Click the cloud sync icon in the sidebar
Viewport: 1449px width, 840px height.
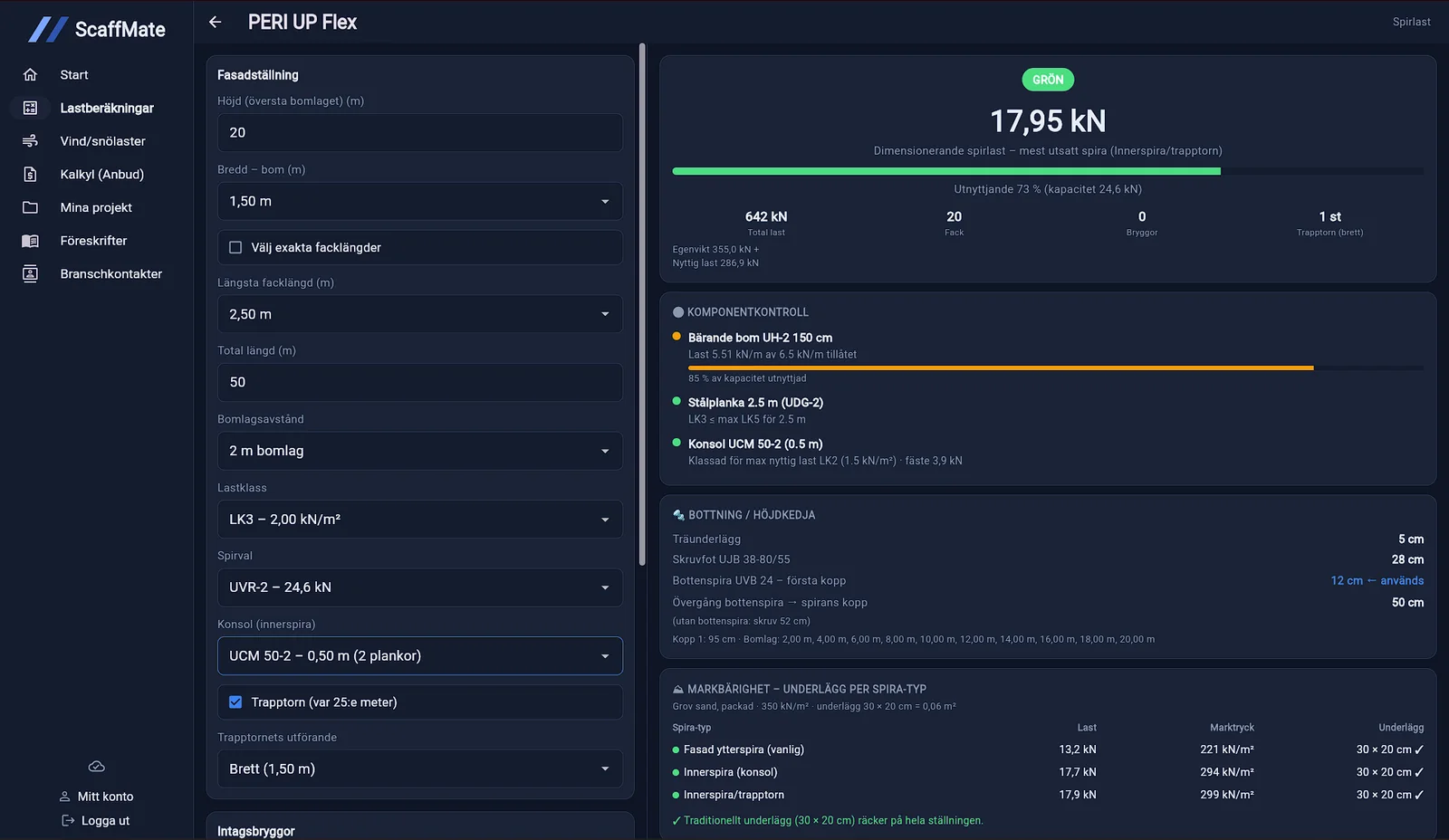(96, 767)
